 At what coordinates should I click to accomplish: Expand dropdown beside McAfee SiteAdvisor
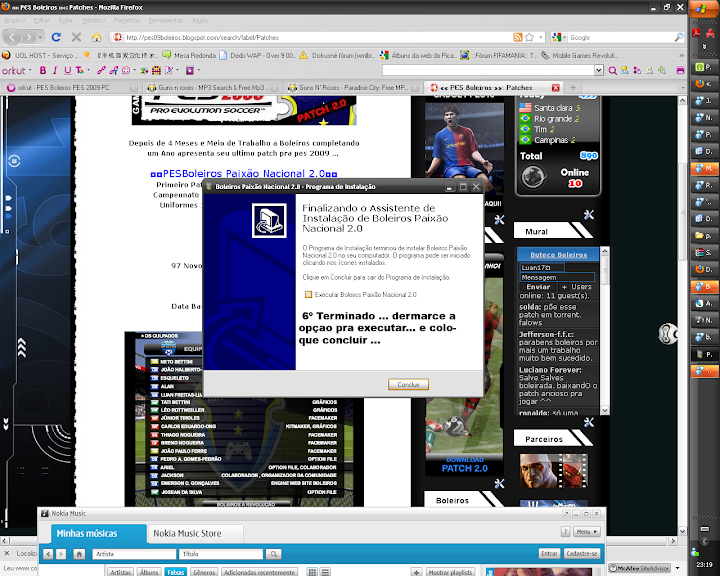(x=678, y=568)
